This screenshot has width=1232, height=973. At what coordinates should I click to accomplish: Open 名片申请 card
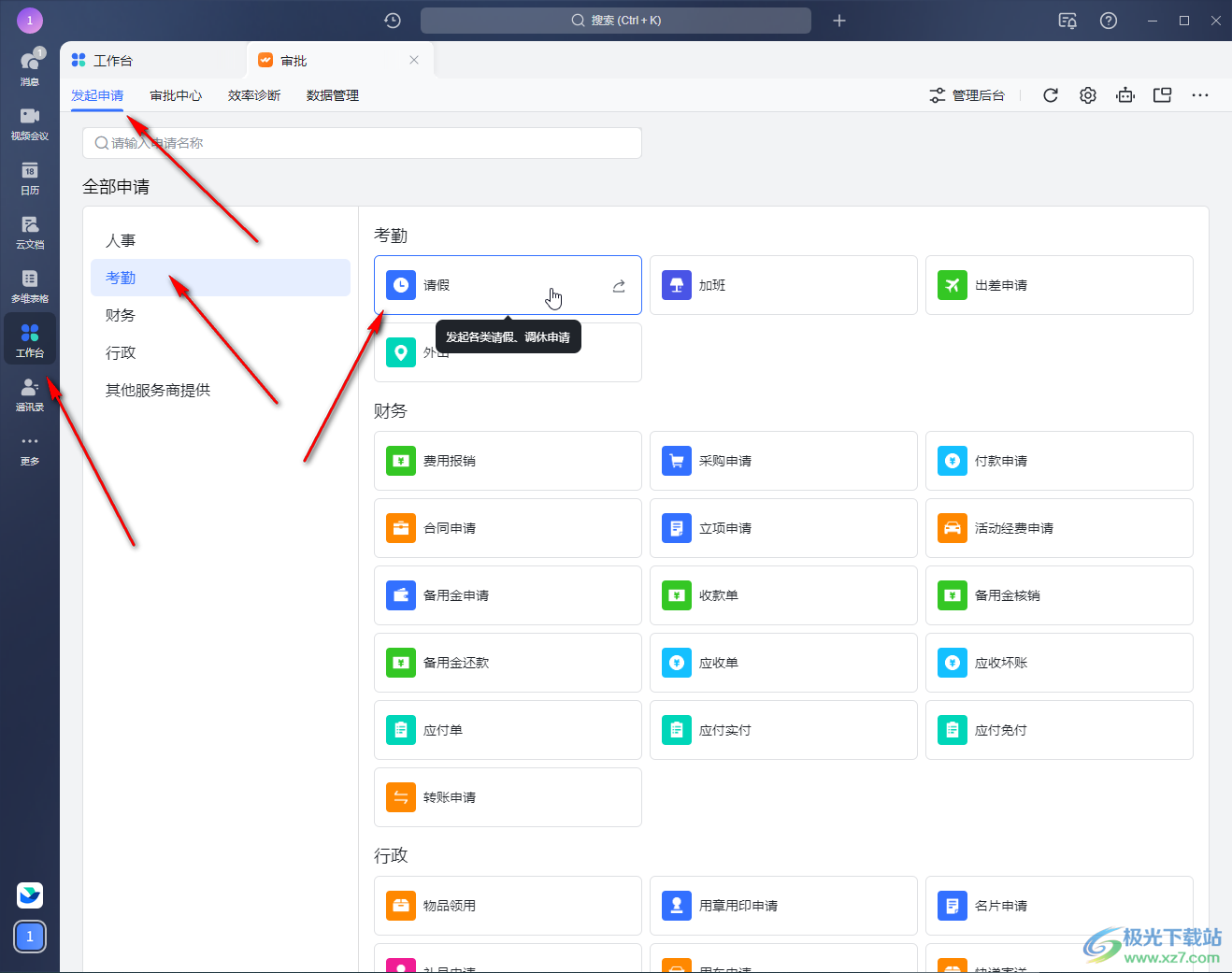click(1059, 906)
